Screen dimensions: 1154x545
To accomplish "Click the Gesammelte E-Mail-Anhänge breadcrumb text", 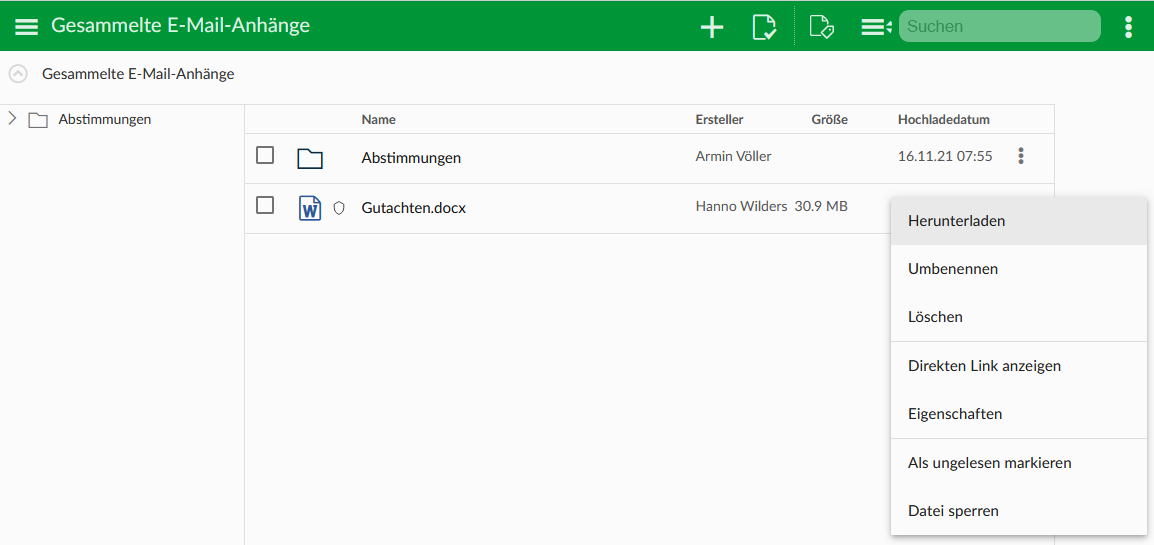I will click(138, 74).
